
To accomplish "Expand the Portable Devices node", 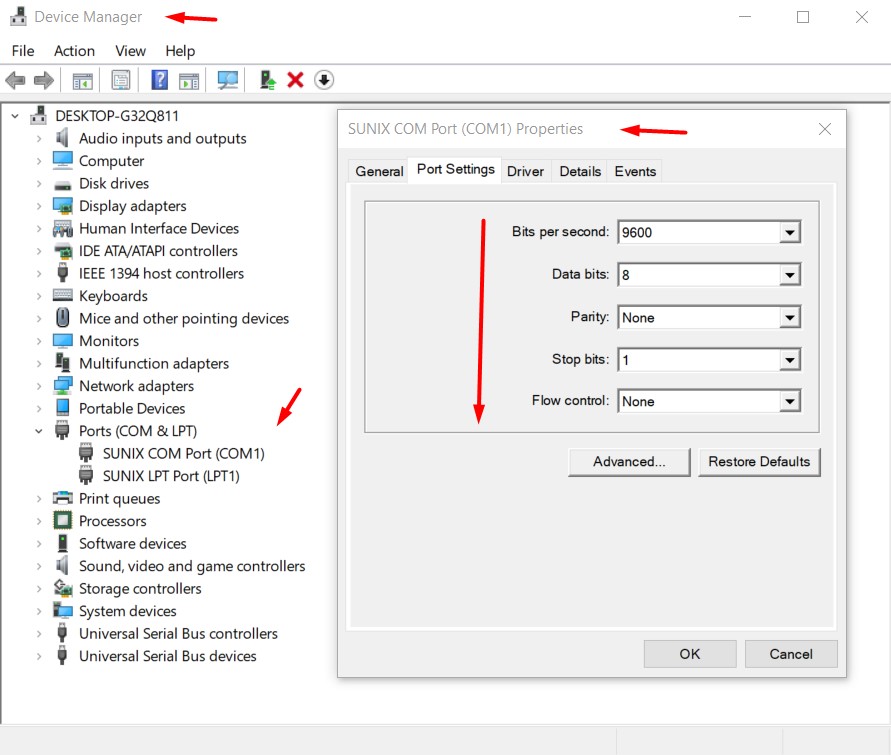I will [39, 408].
